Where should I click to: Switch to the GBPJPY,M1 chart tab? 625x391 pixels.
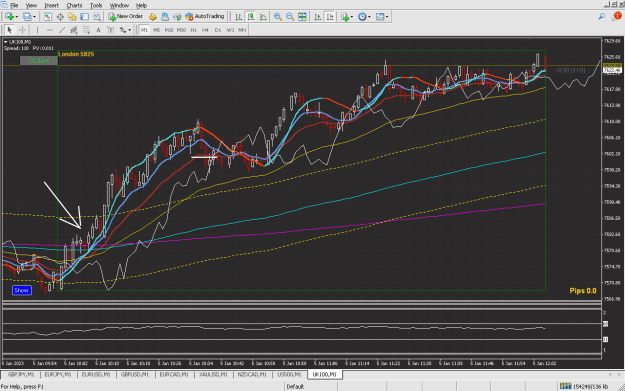pos(21,375)
